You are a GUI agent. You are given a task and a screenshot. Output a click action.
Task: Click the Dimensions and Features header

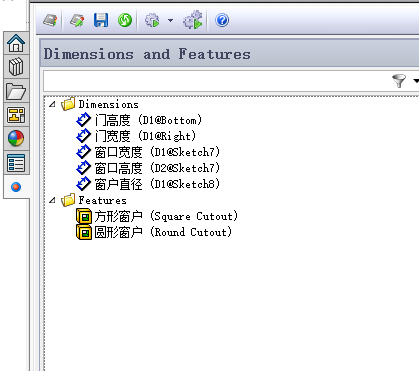point(147,54)
